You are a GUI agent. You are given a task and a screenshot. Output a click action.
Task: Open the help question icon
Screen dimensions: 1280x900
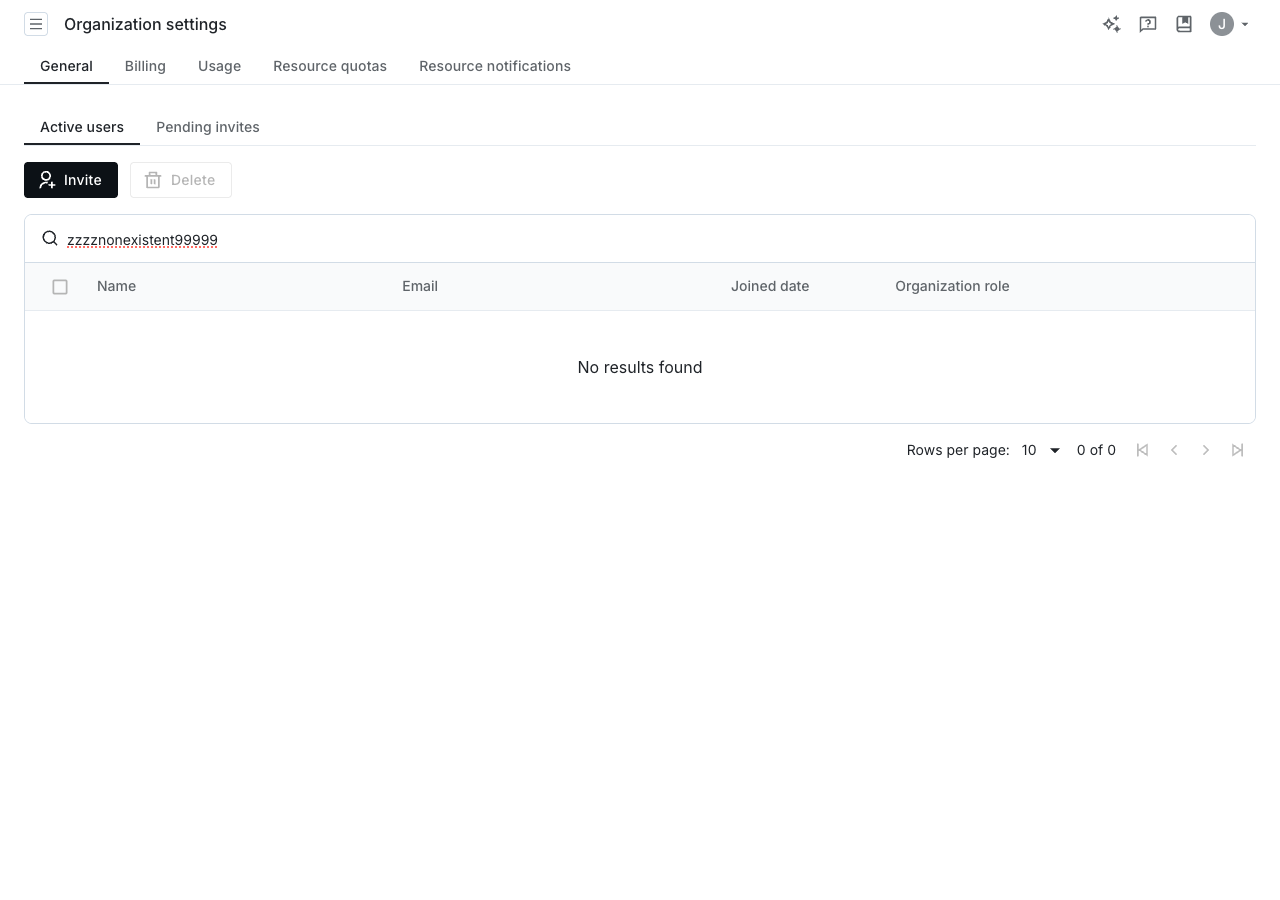[x=1148, y=24]
